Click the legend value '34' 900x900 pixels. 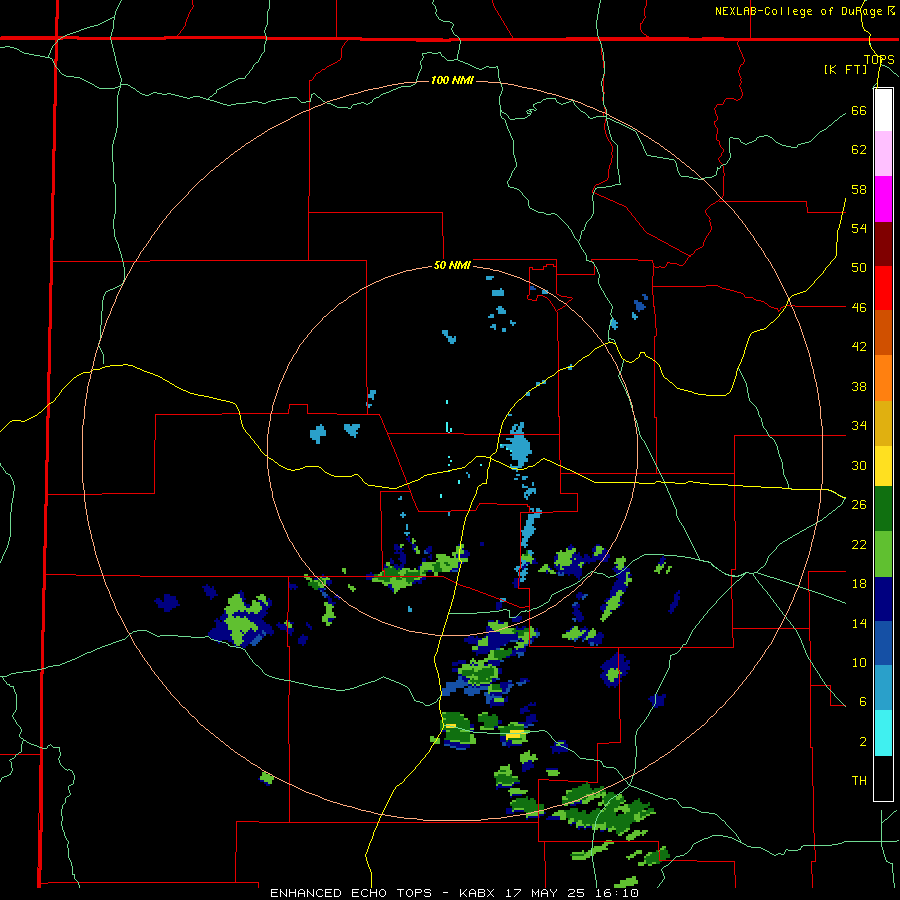pyautogui.click(x=859, y=425)
